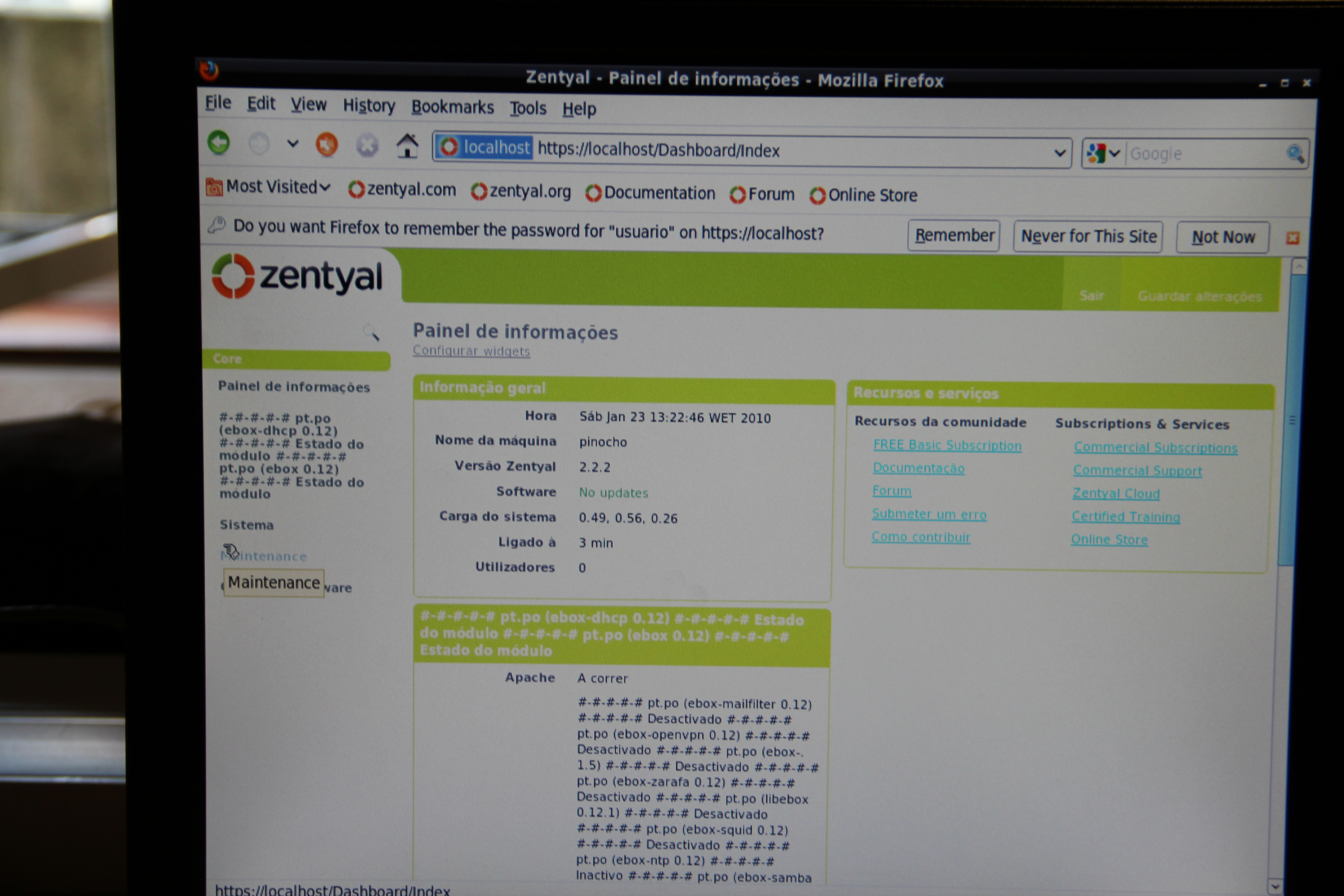Click the page scrollbar down arrow

click(1276, 887)
